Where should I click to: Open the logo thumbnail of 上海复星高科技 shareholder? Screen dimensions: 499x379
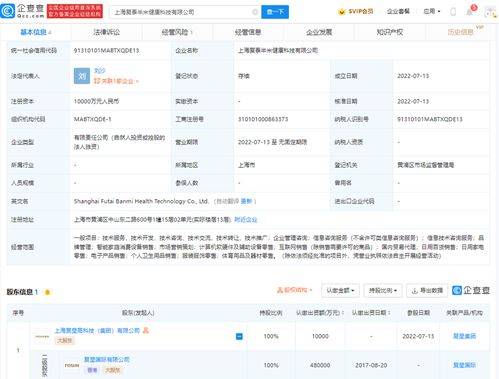pyautogui.click(x=42, y=336)
